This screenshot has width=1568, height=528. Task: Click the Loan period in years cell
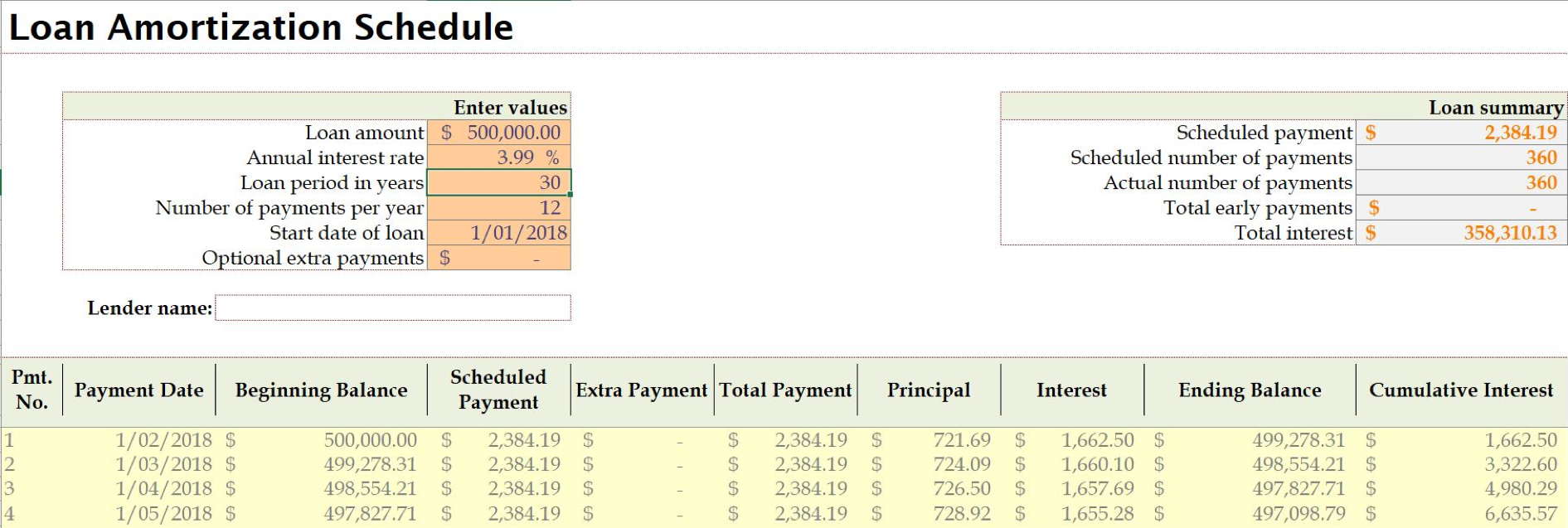click(498, 182)
